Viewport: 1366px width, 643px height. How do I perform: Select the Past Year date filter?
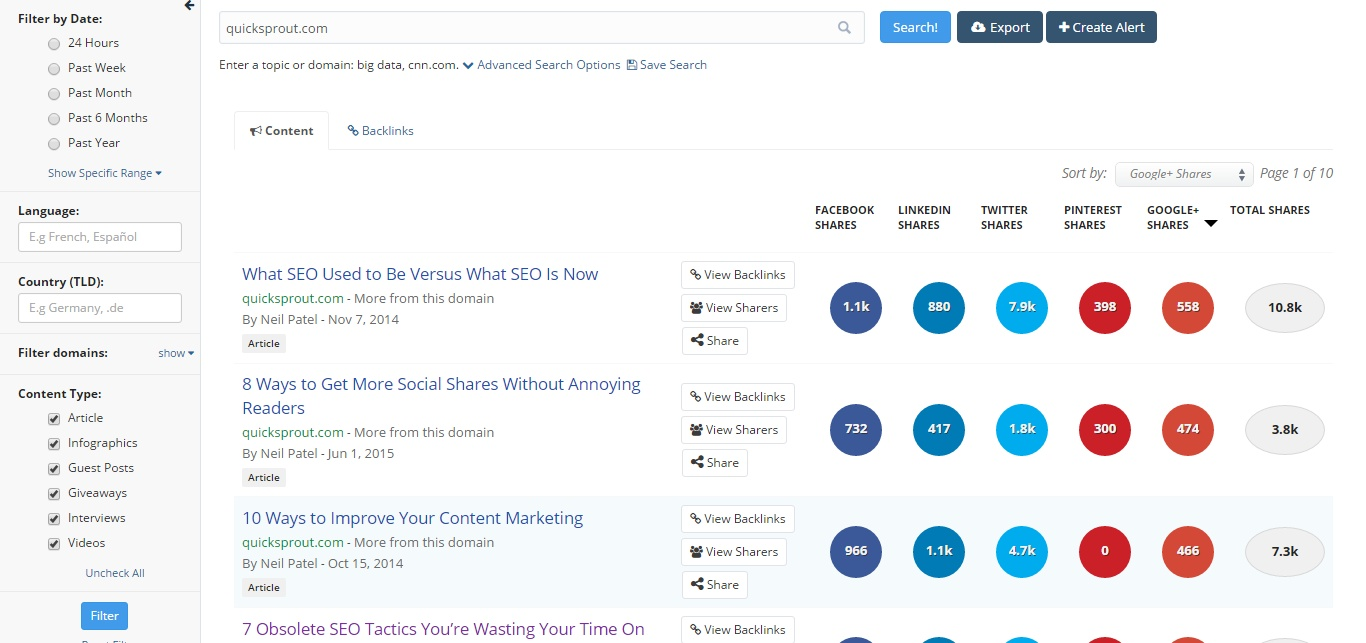coord(54,143)
